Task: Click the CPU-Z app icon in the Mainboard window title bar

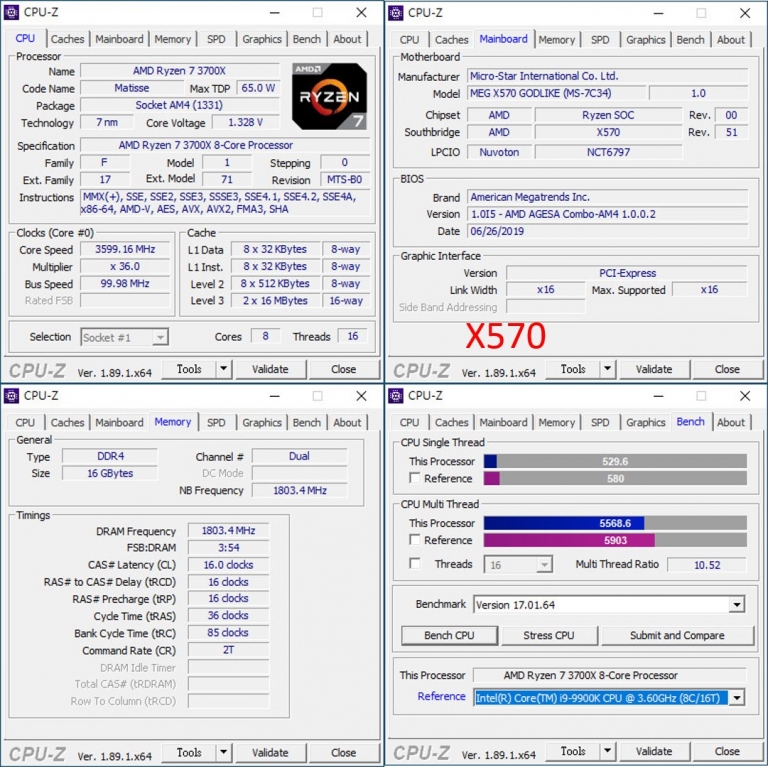Action: click(396, 13)
